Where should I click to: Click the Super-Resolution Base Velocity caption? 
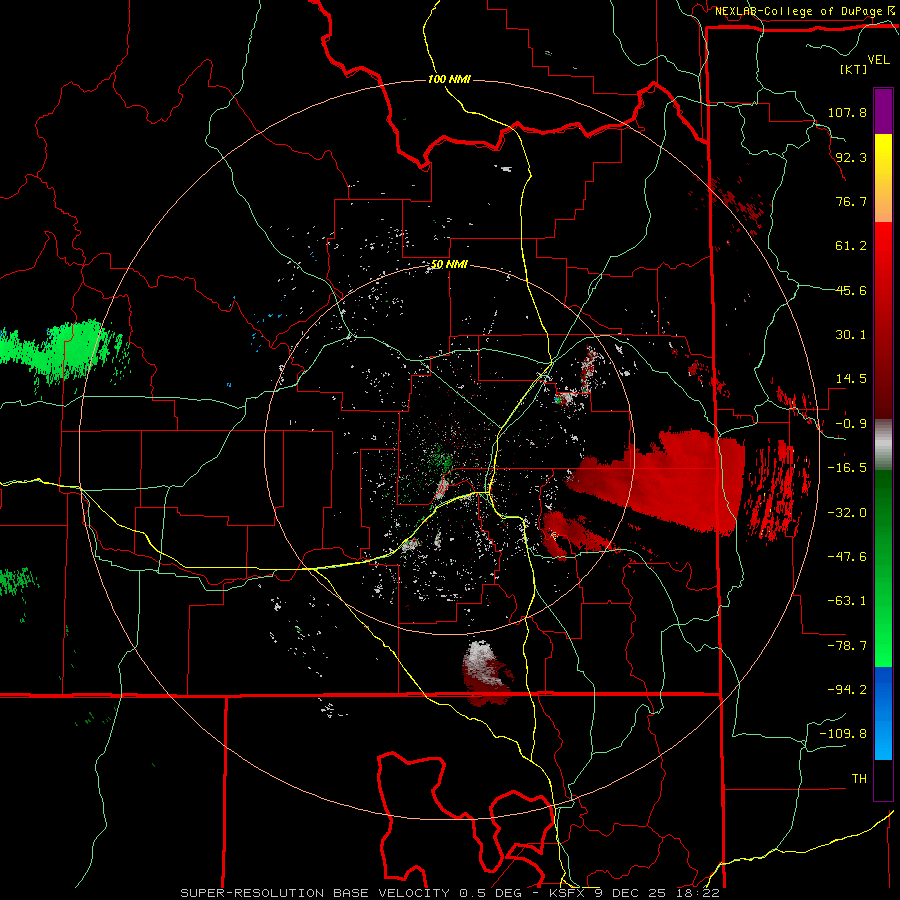click(449, 893)
